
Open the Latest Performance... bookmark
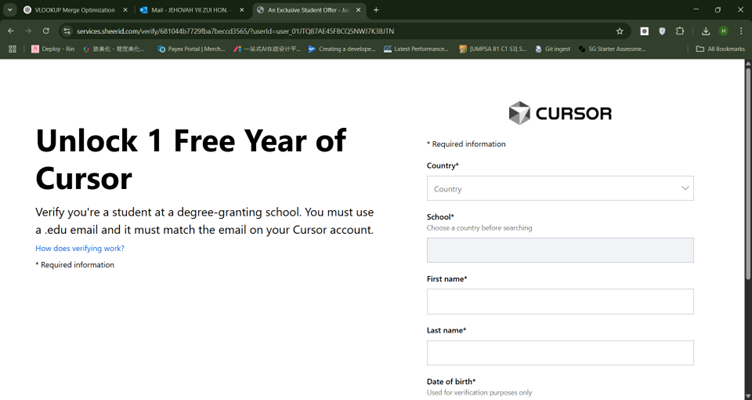tap(416, 49)
